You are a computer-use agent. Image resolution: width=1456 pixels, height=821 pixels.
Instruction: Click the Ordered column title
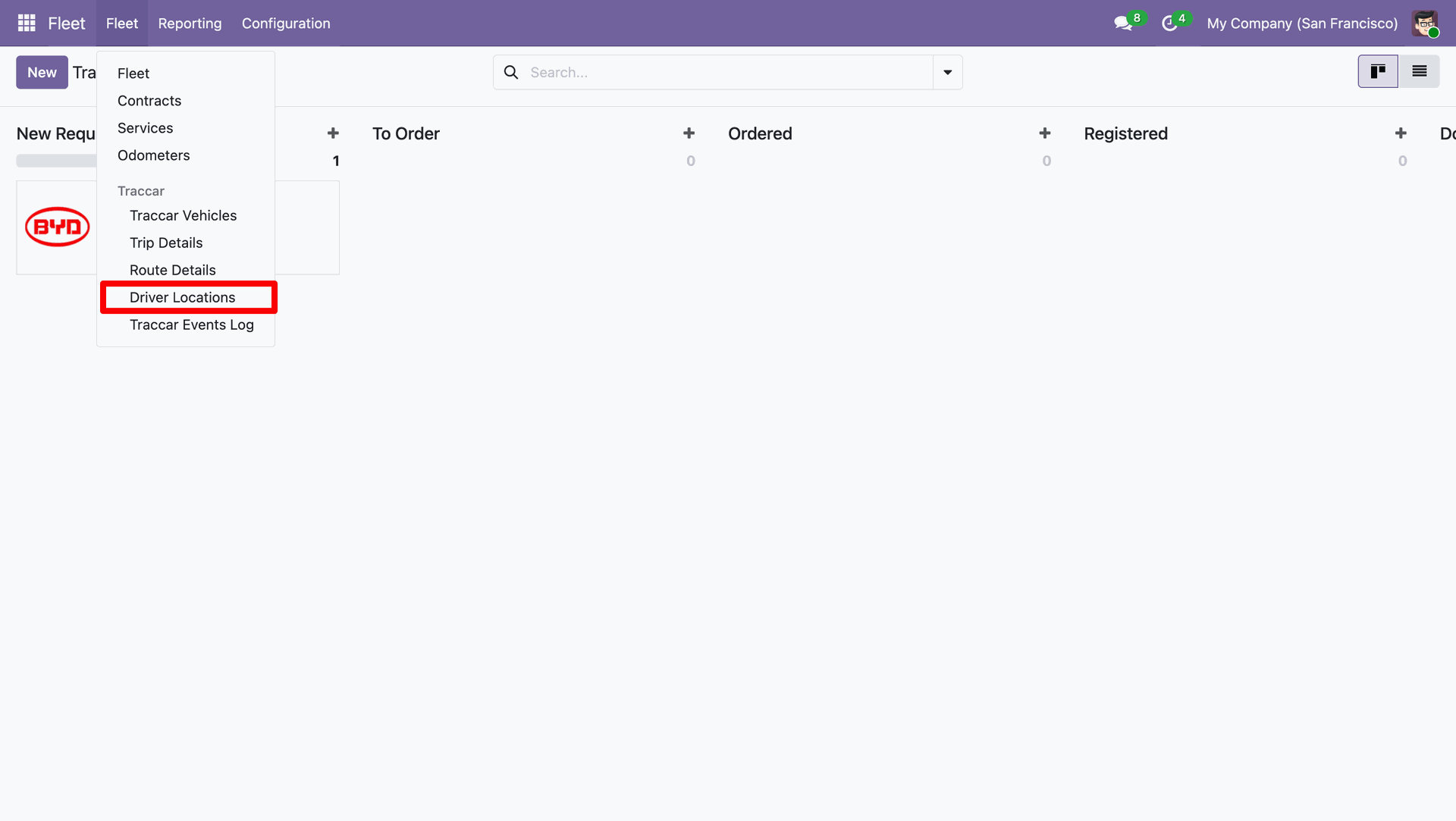760,133
